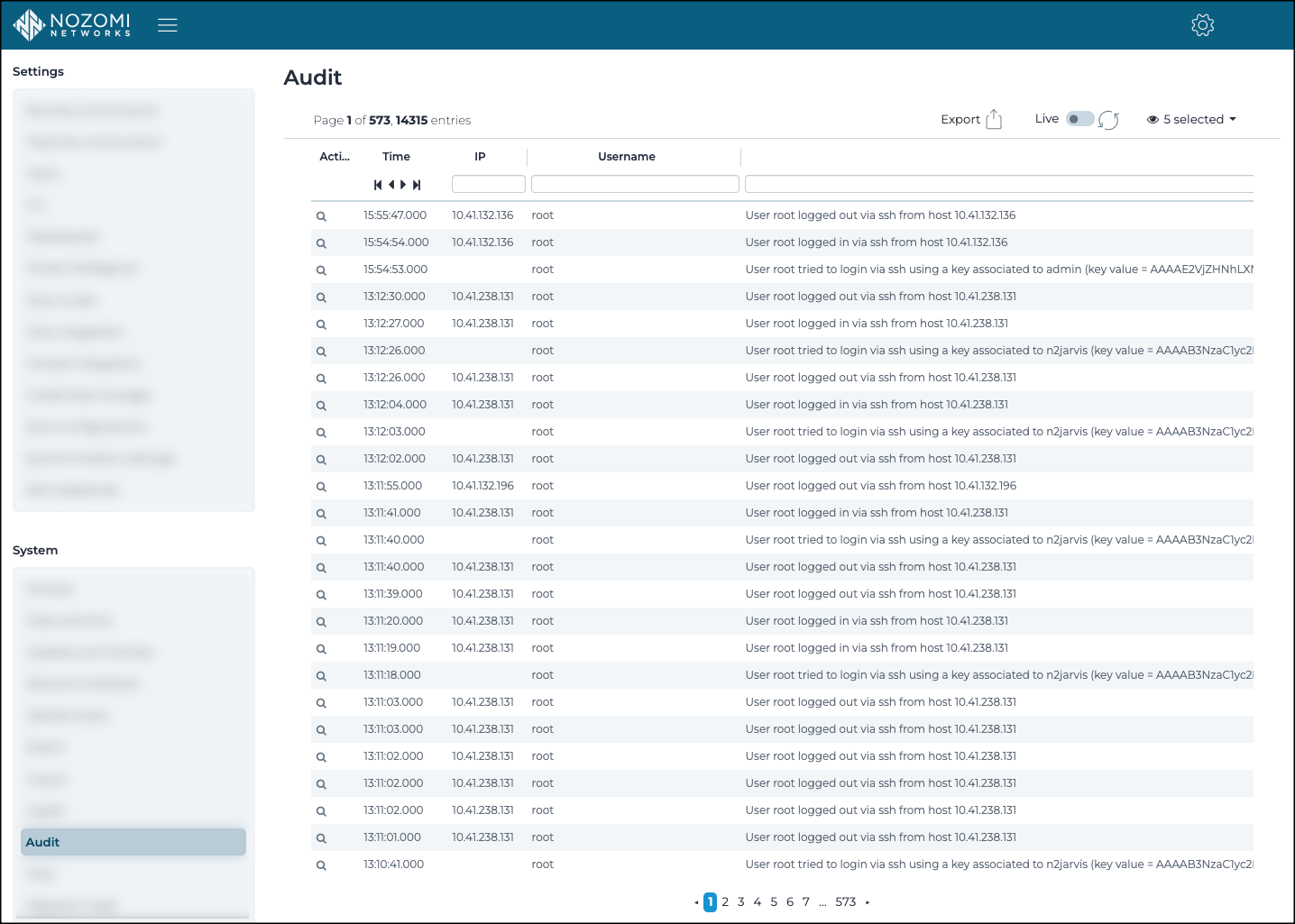Click IP 10.41.132.196 cell

483,486
